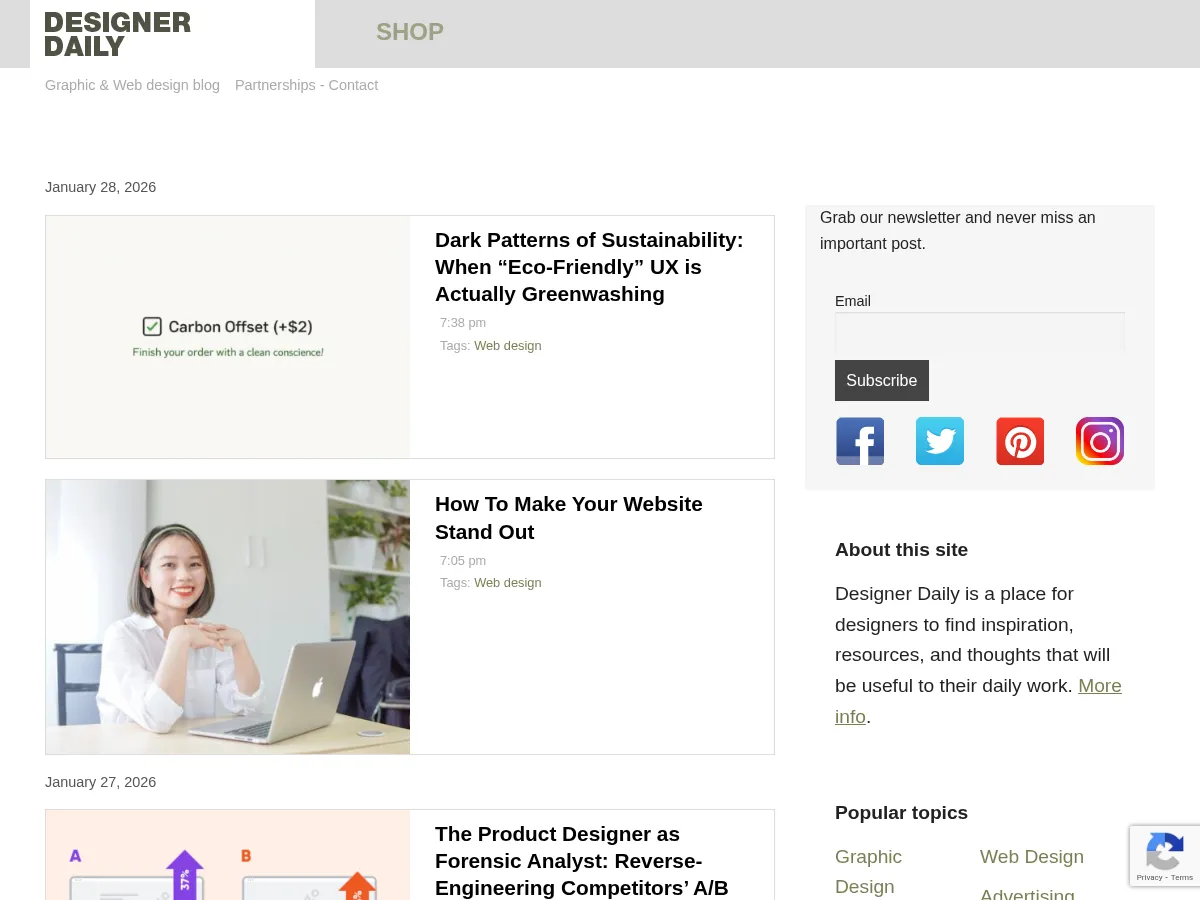1200x900 pixels.
Task: Open the Dark Patterns of Sustainability article
Action: 589,267
